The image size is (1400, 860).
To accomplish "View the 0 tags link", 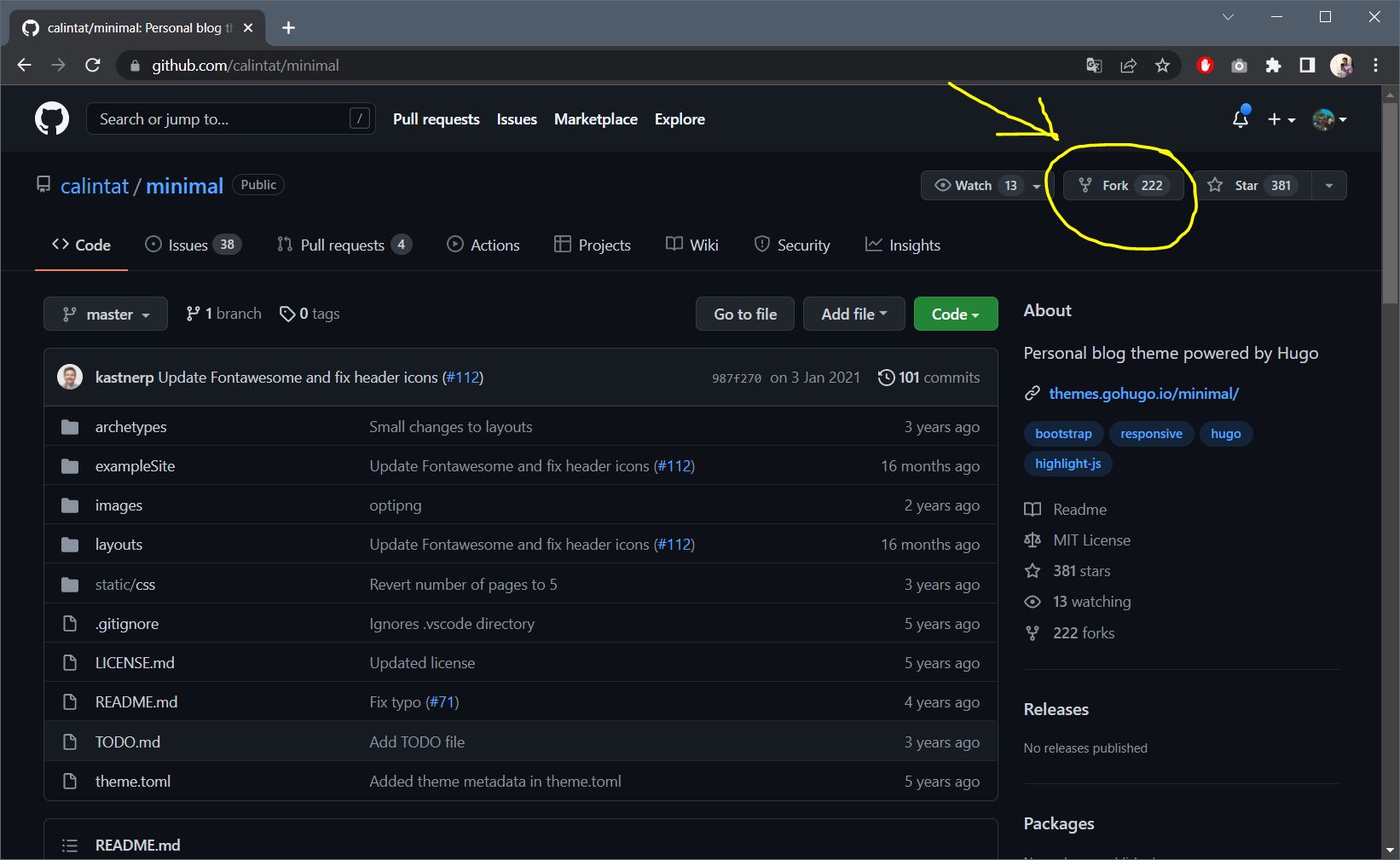I will coord(310,314).
